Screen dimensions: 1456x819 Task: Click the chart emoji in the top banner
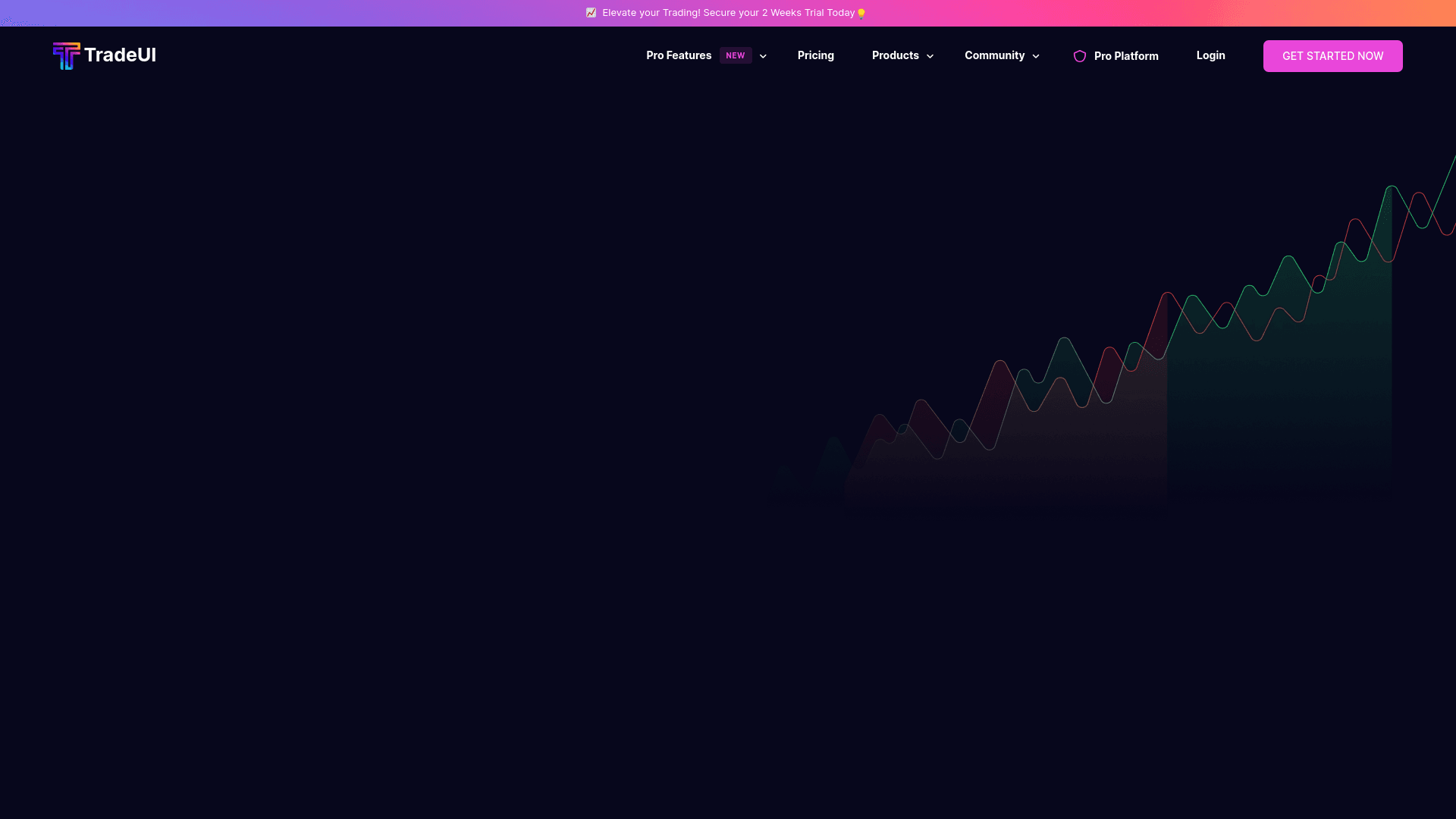[x=591, y=13]
